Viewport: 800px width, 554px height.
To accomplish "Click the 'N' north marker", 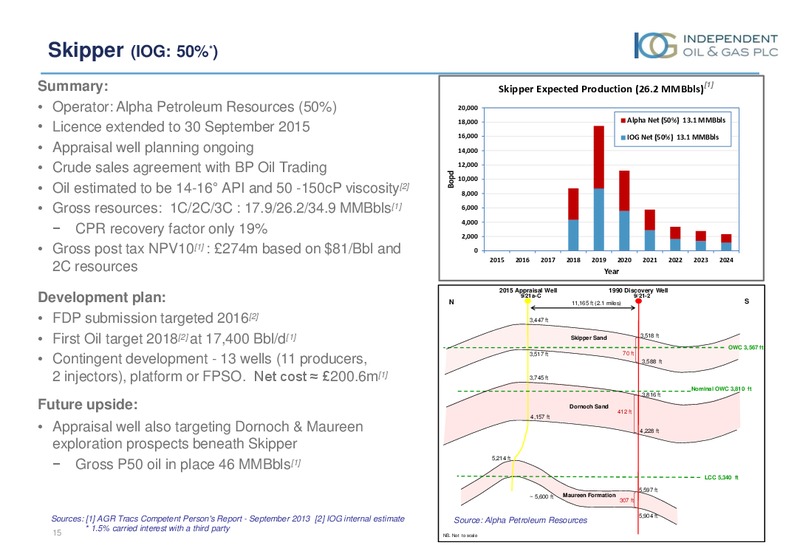I will tap(451, 302).
